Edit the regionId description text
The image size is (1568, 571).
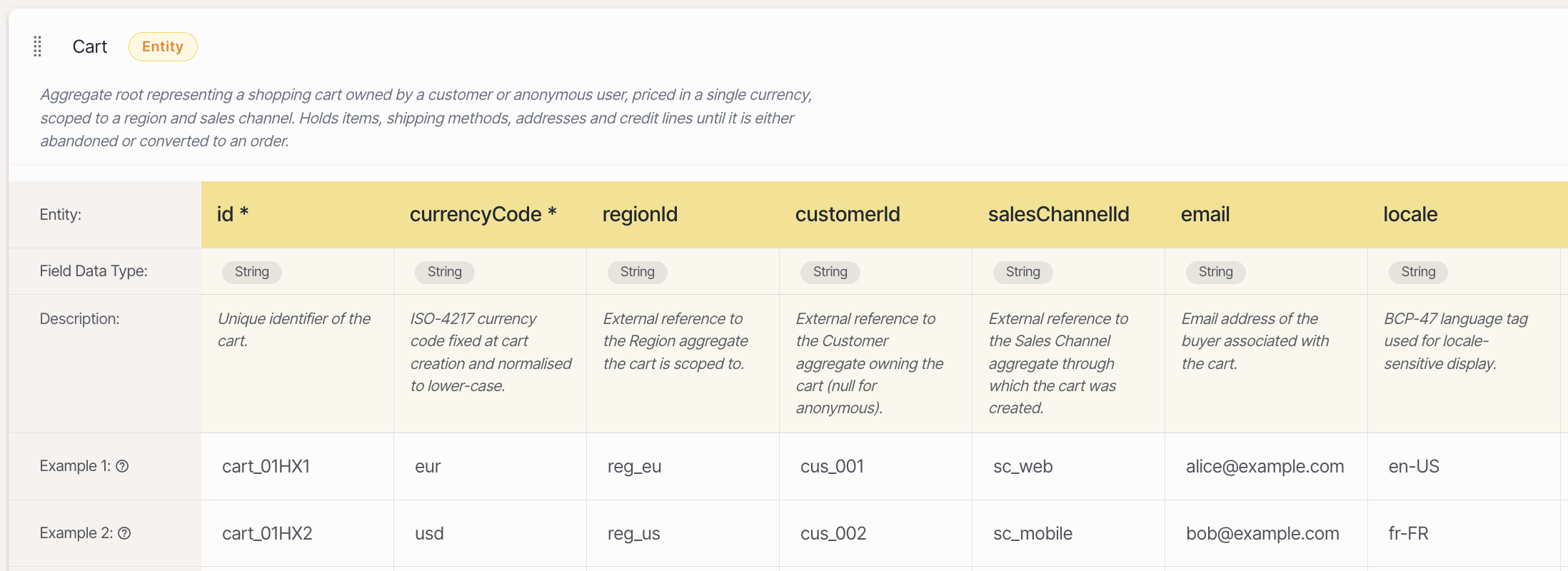tap(675, 341)
